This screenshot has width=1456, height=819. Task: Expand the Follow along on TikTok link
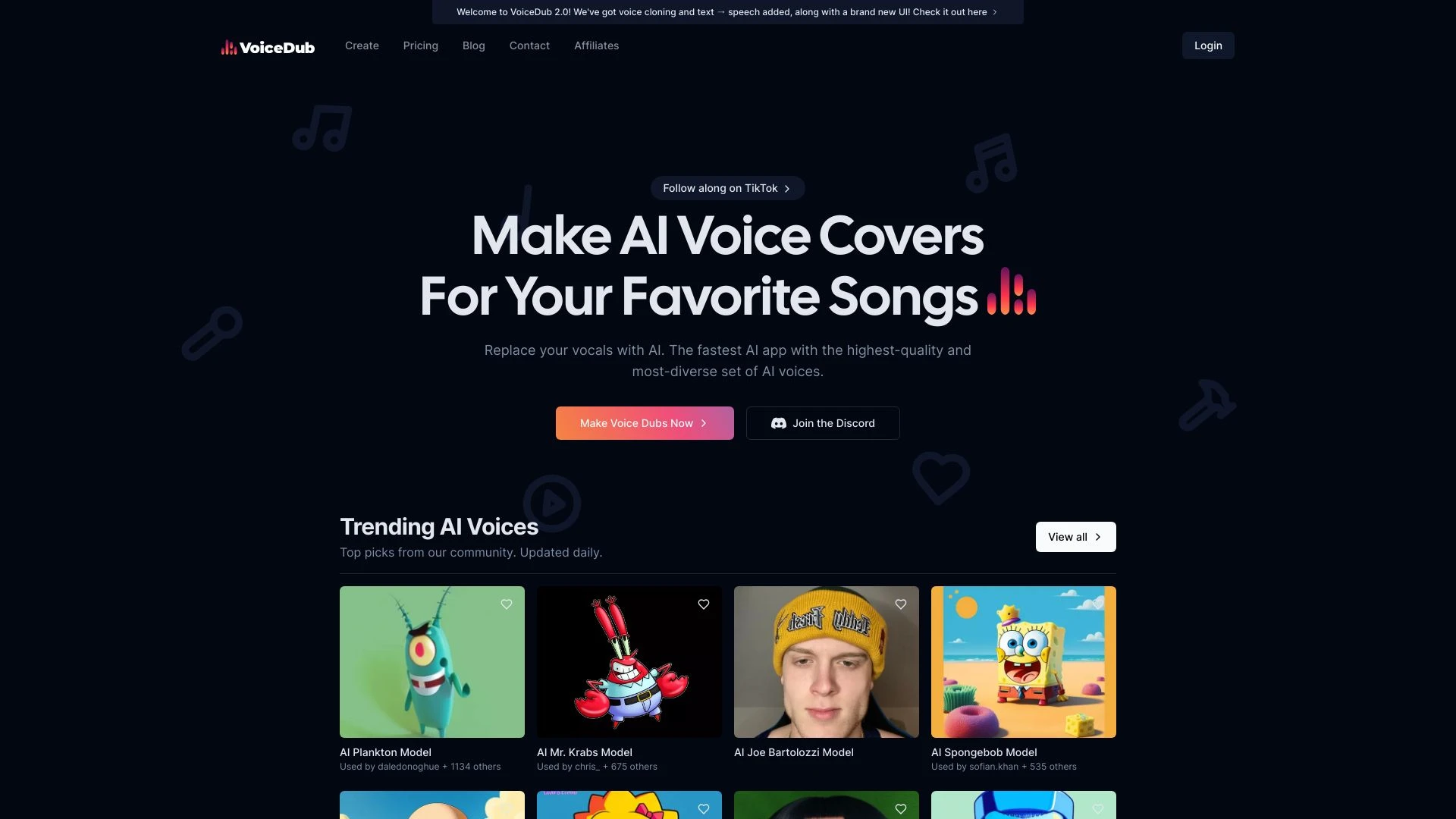tap(727, 188)
